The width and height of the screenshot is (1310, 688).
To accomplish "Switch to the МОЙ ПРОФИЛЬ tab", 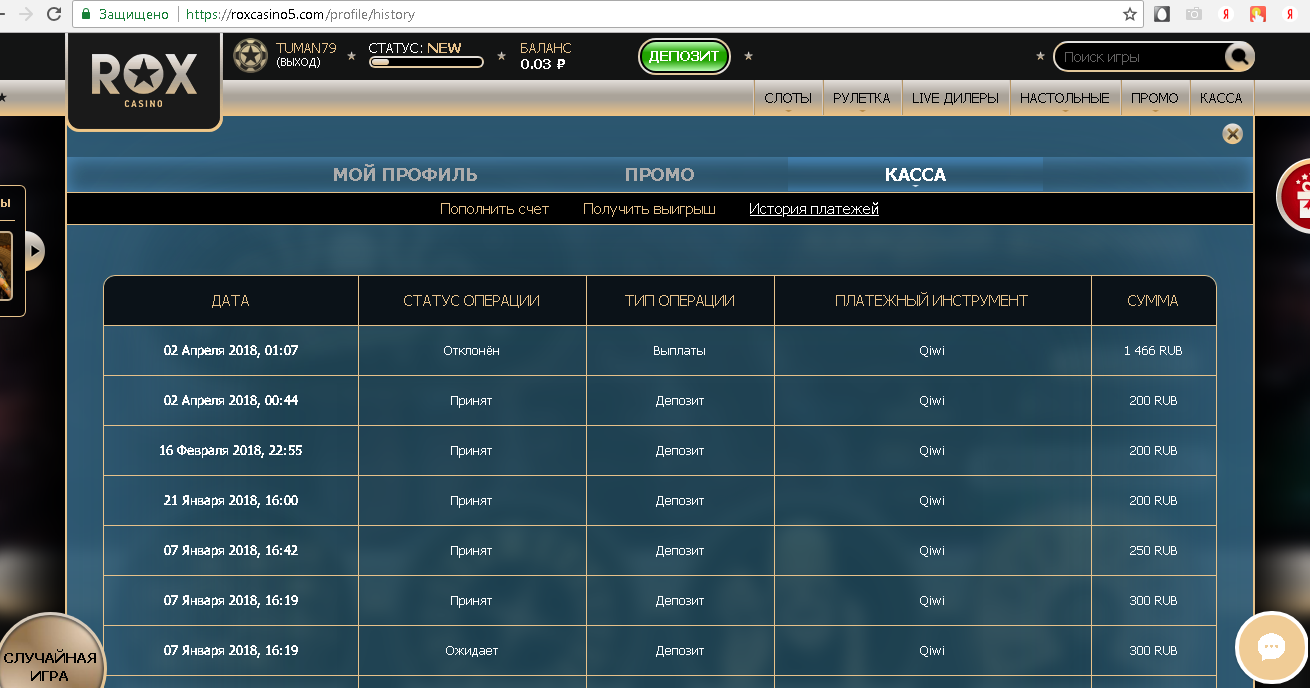I will (405, 174).
